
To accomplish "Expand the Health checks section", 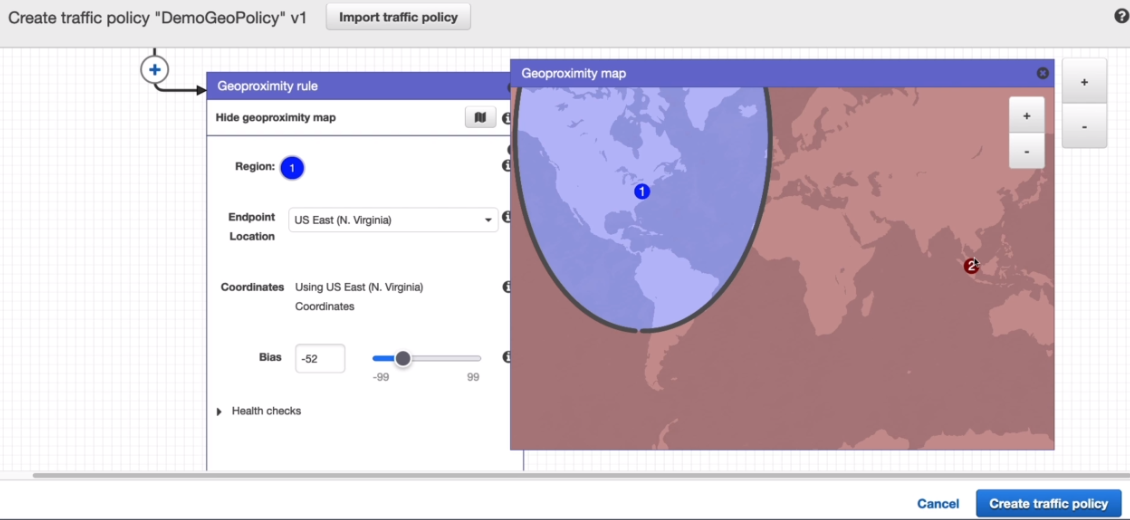I will (x=219, y=411).
